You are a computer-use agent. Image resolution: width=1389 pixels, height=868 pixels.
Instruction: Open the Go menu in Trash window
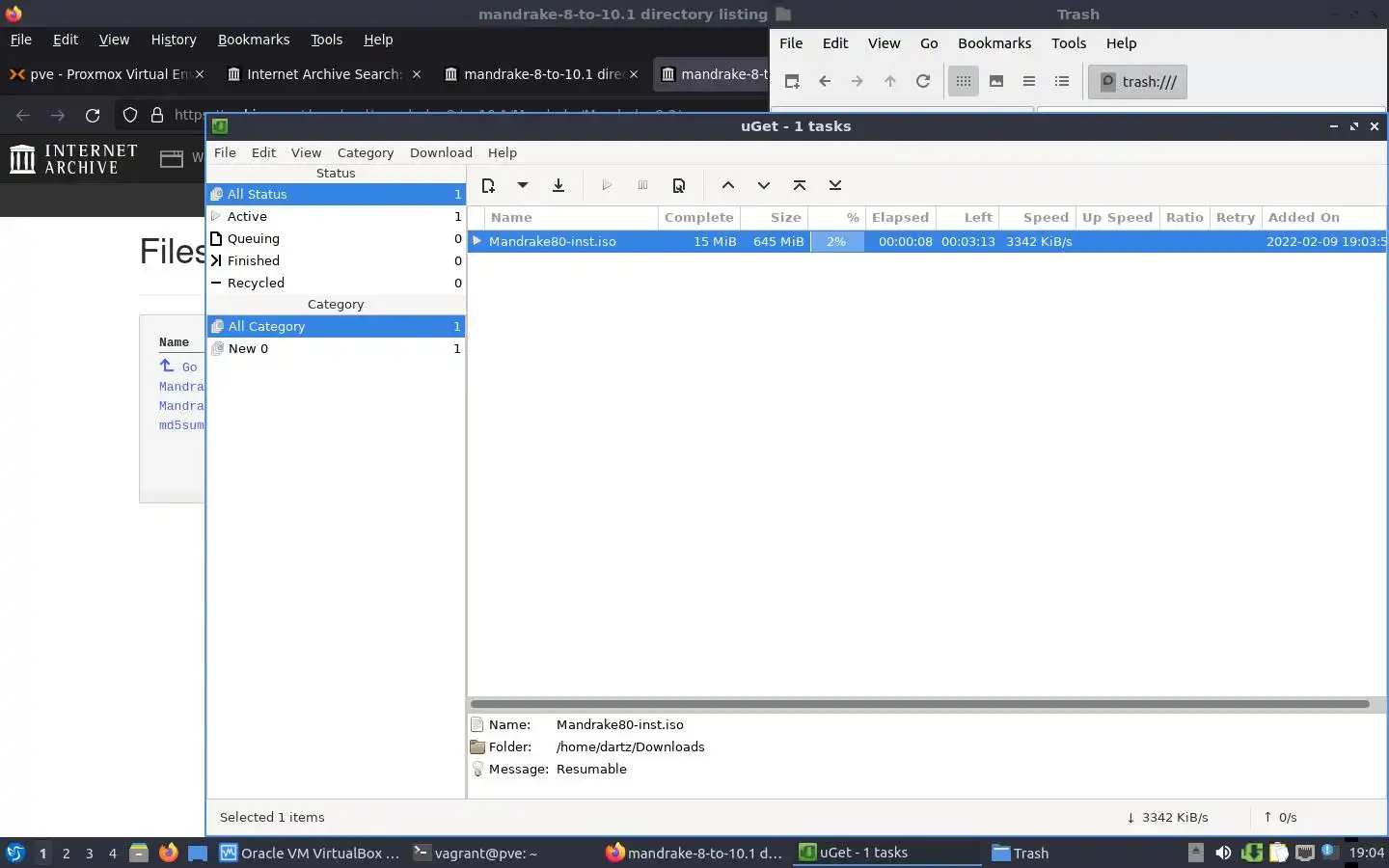pos(929,43)
